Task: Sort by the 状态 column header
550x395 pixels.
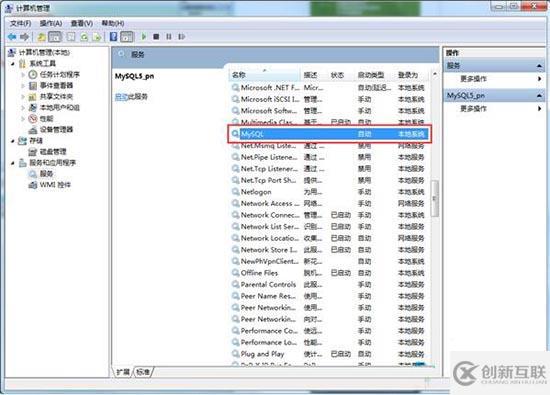Action: tap(341, 75)
